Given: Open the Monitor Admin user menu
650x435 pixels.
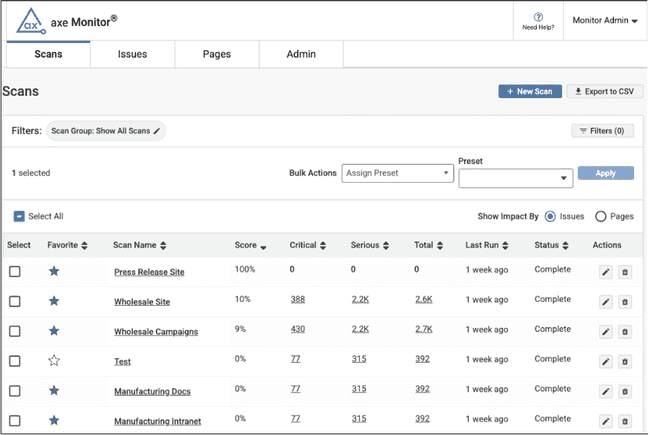Looking at the screenshot, I should click(605, 20).
